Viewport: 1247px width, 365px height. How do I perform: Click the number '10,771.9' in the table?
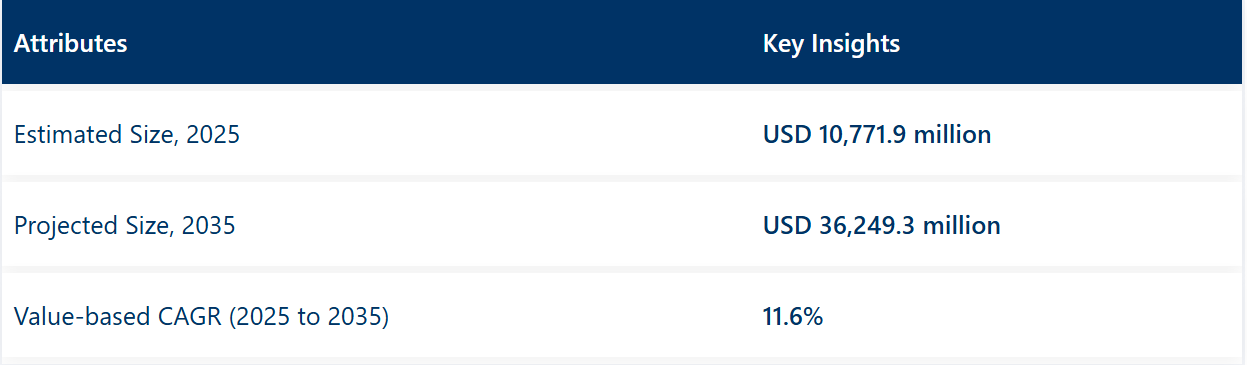coord(861,134)
